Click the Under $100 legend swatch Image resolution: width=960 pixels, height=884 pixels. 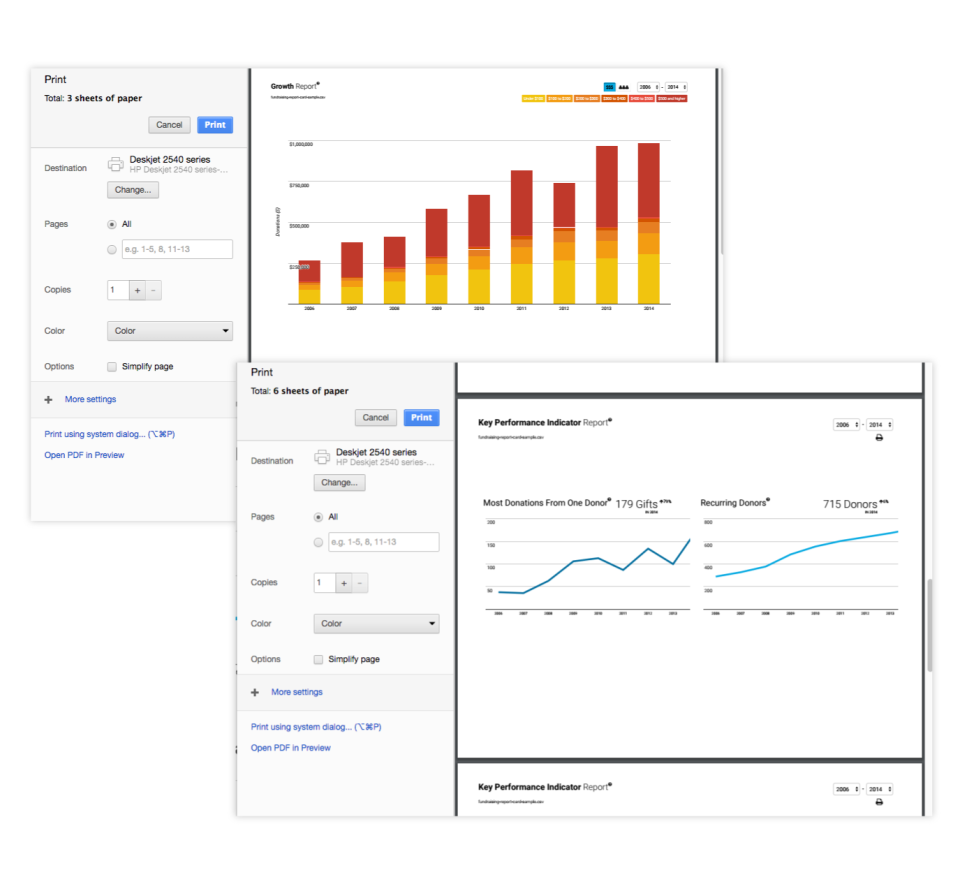tap(533, 98)
